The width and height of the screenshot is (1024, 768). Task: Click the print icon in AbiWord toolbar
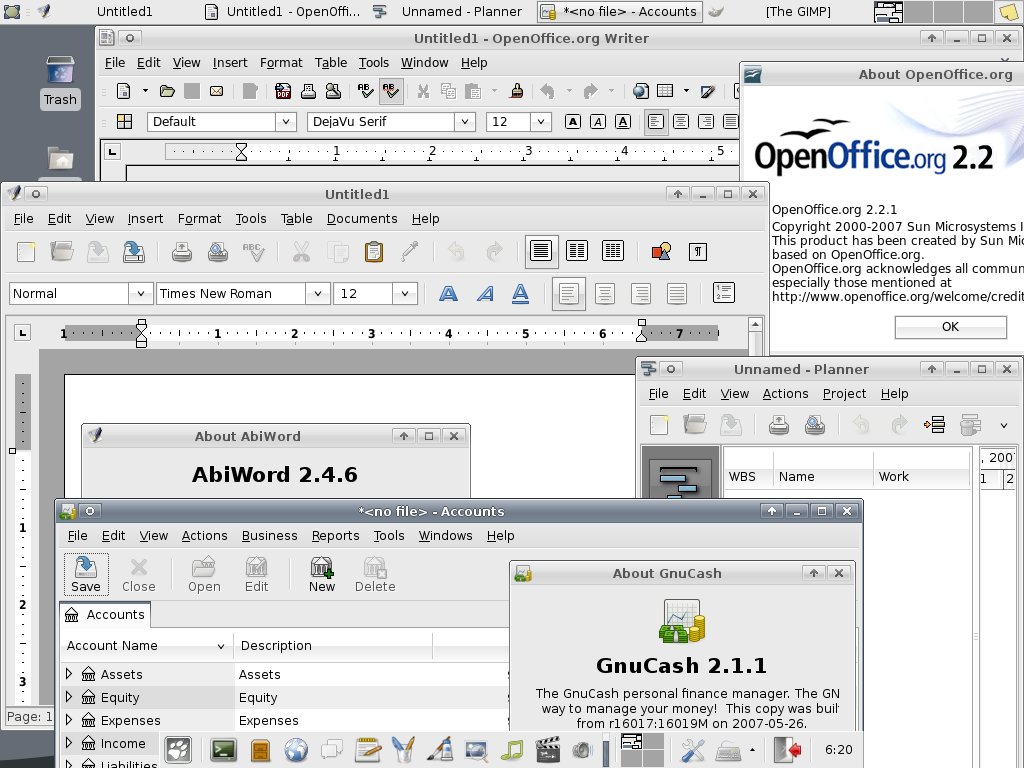[182, 251]
